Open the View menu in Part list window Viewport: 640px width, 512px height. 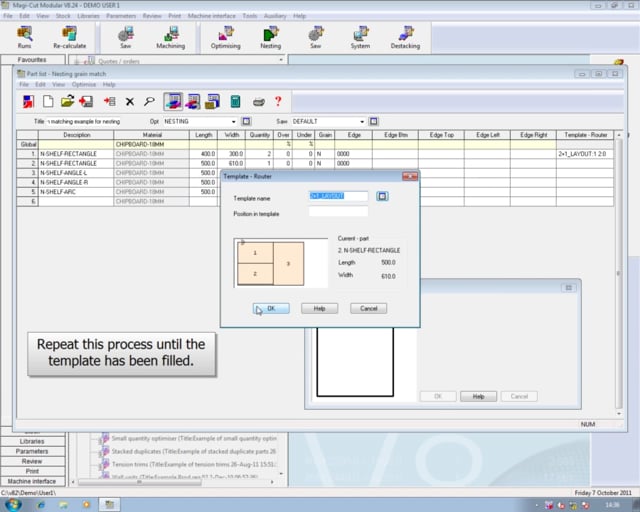pos(58,85)
